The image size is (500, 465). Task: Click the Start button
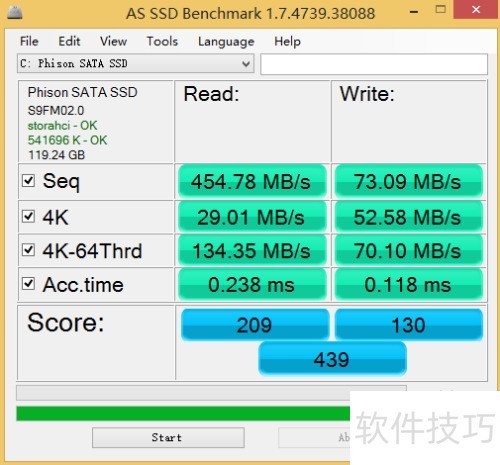[168, 437]
